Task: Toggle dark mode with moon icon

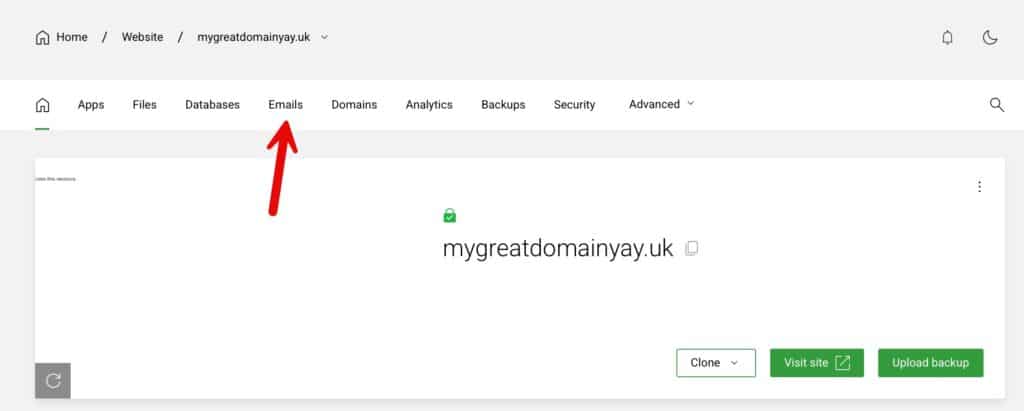Action: coord(990,38)
